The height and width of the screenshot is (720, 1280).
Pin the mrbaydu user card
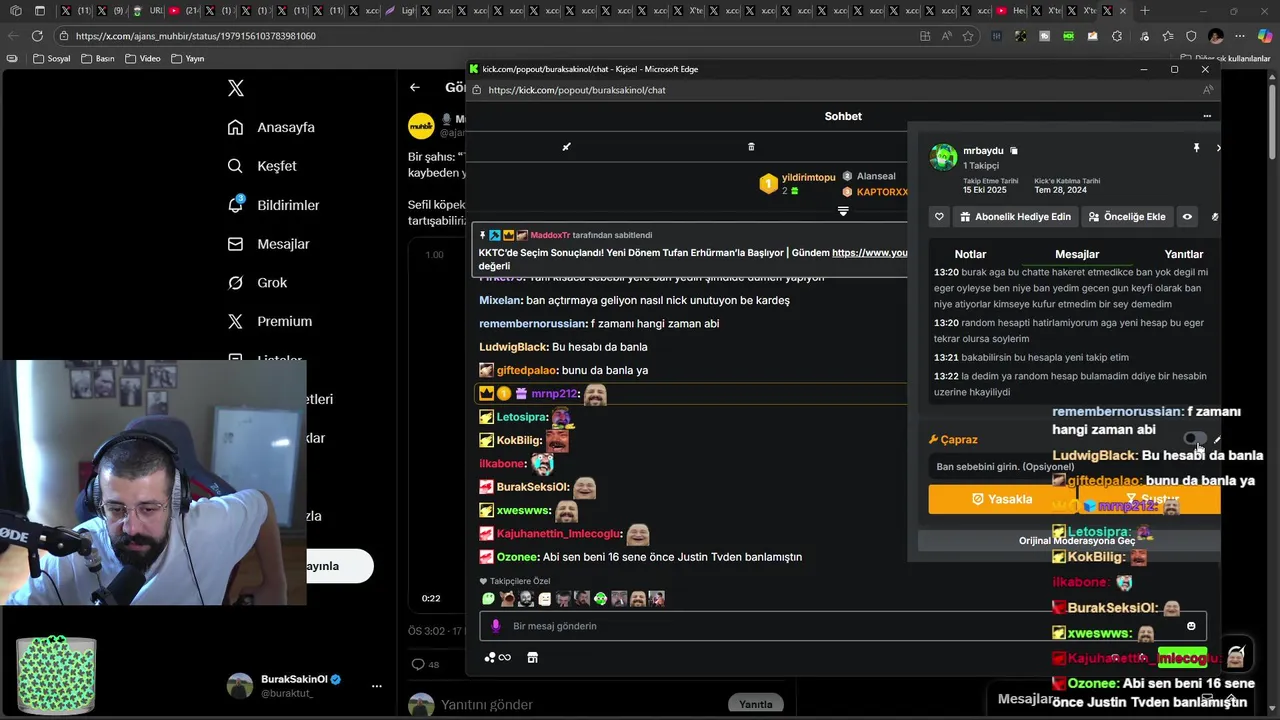coord(1196,148)
